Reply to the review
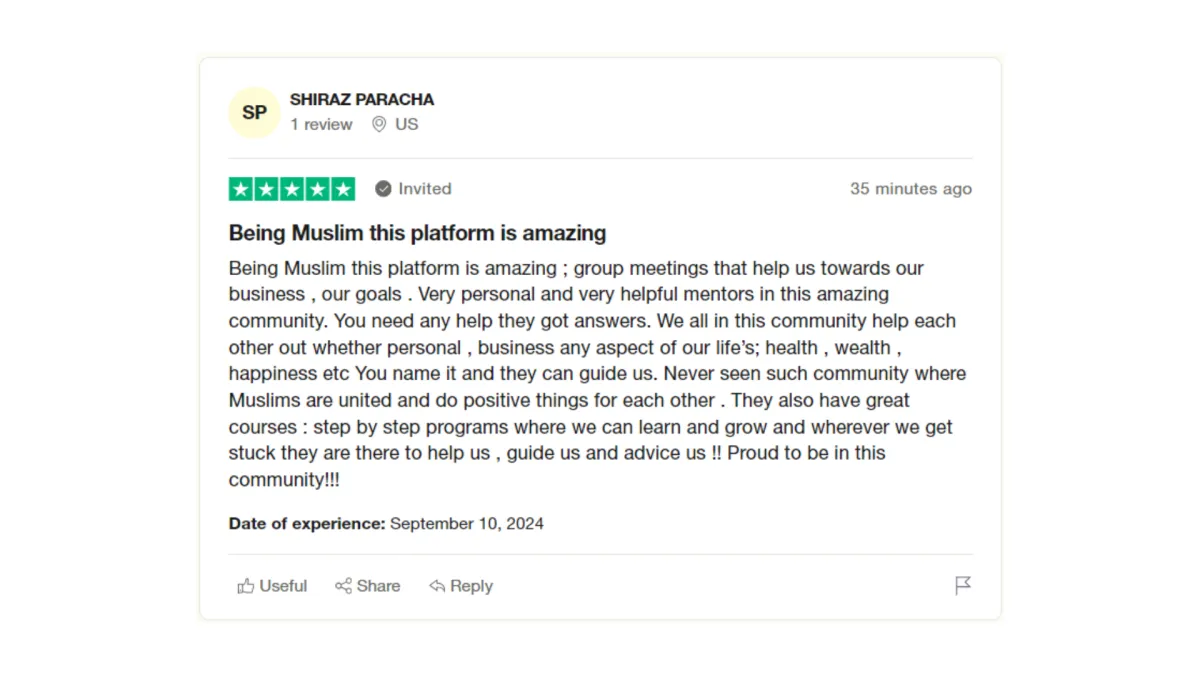 click(x=461, y=586)
